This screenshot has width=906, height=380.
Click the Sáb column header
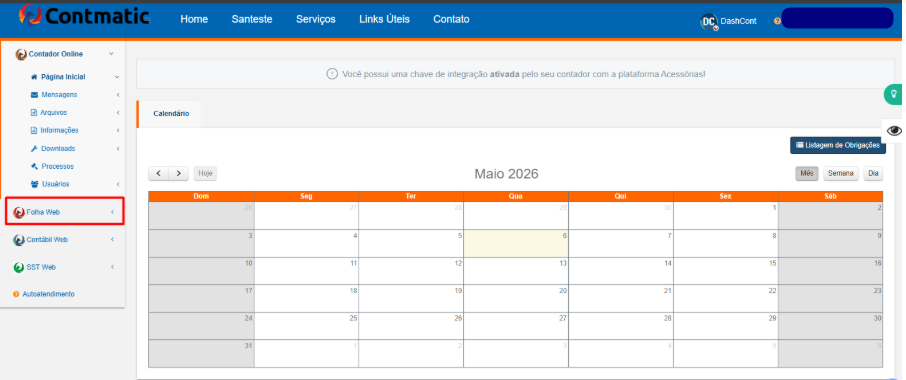830,196
